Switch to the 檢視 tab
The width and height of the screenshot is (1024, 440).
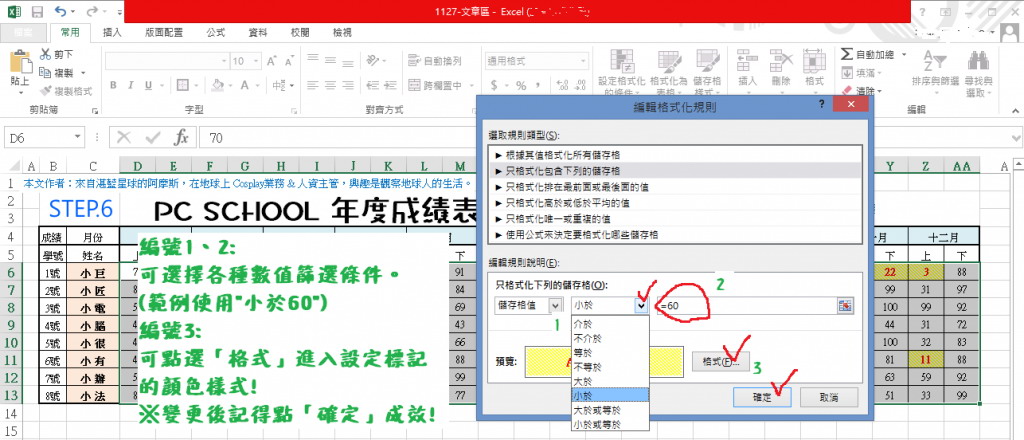pyautogui.click(x=342, y=32)
